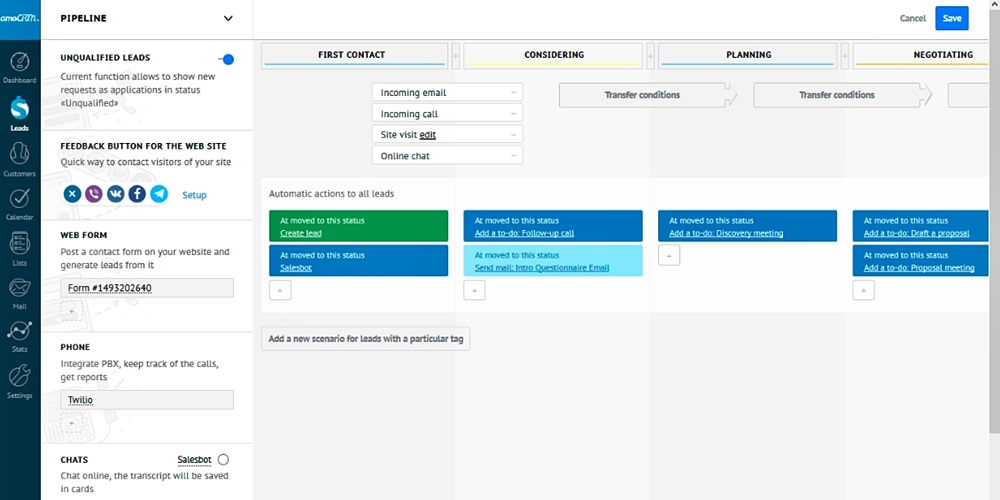Viewport: 1000px width, 500px height.
Task: Select the Salesbot radio button in Chats
Action: pyautogui.click(x=223, y=459)
